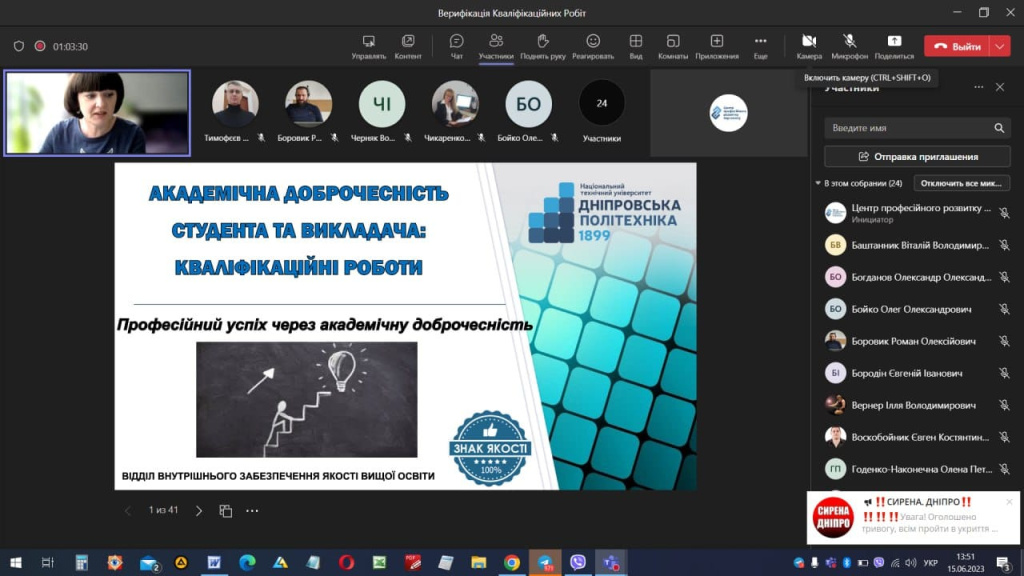Click the recording indicator red dot

point(40,46)
